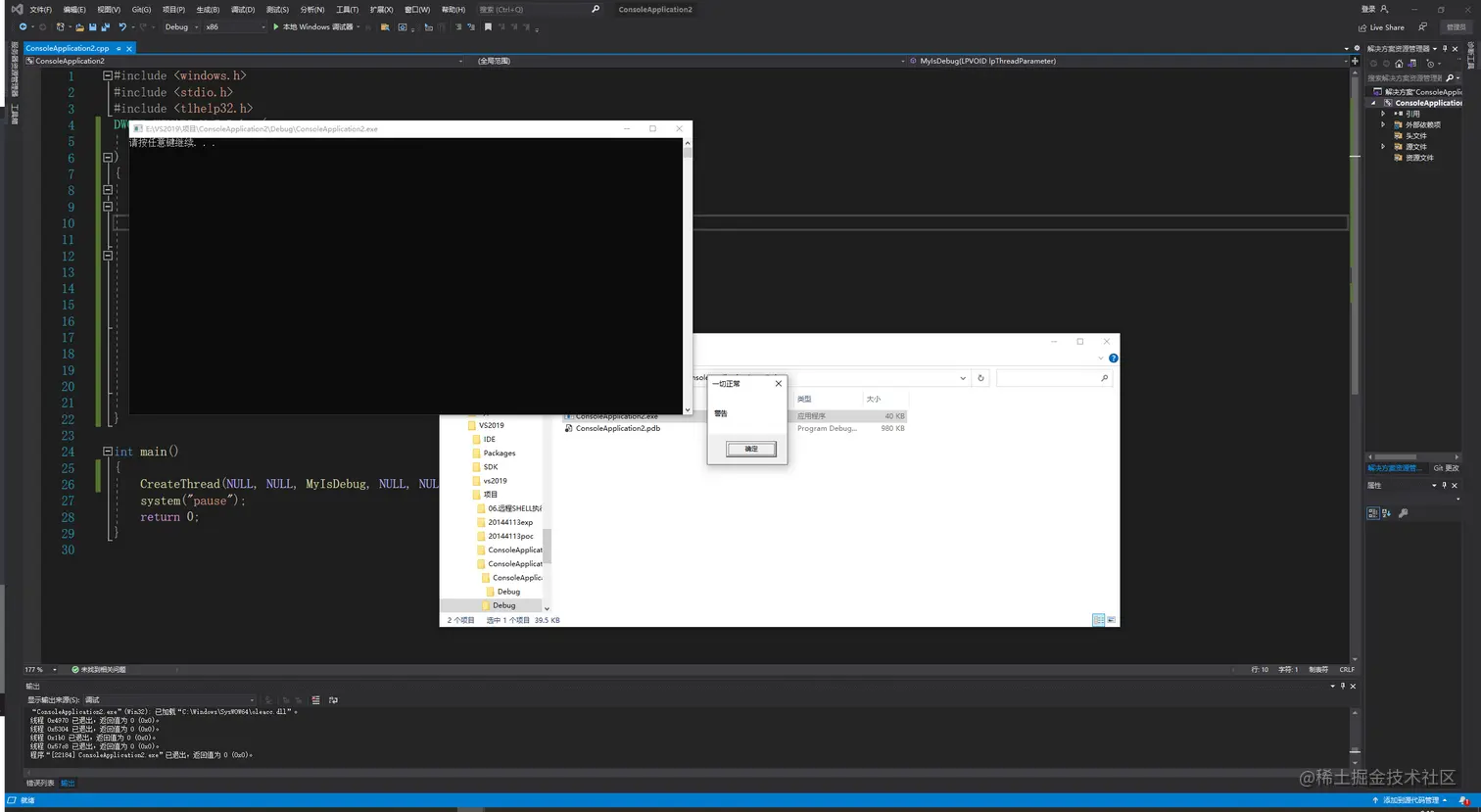
Task: Click the bookmark toggle icon in toolbar
Action: click(488, 27)
